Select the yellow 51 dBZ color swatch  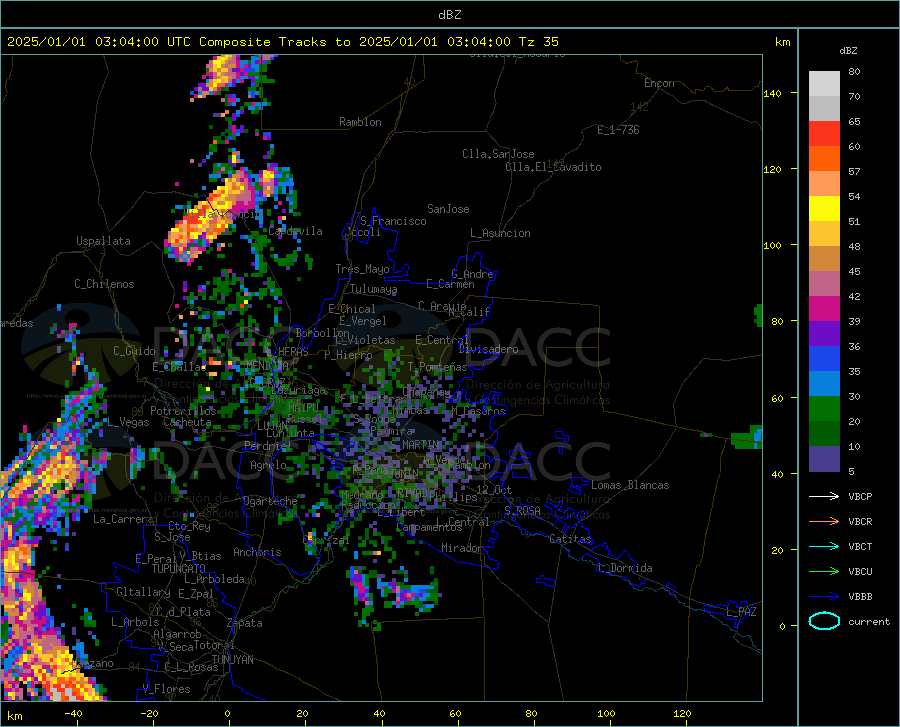[x=824, y=209]
